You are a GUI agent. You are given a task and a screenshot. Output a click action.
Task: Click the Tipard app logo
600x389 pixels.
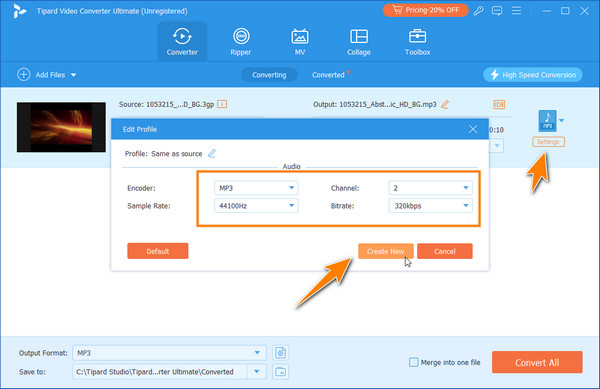point(19,11)
